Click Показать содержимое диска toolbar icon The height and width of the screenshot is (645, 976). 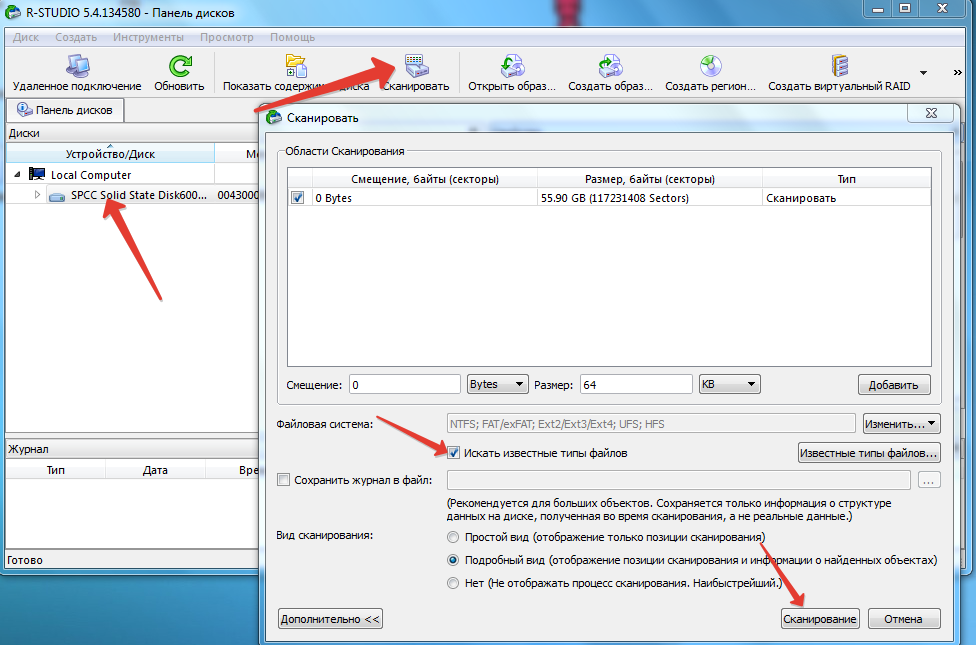point(296,66)
